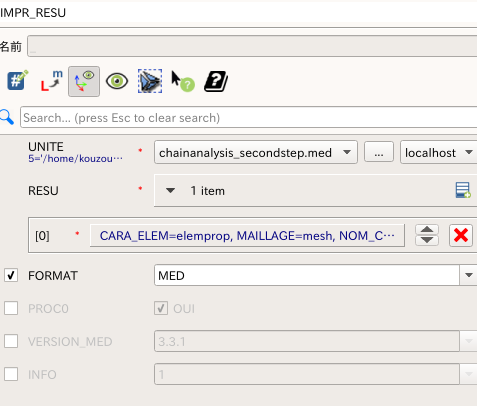The height and width of the screenshot is (406, 477).
Task: Open the localhost server dropdown
Action: (438, 152)
